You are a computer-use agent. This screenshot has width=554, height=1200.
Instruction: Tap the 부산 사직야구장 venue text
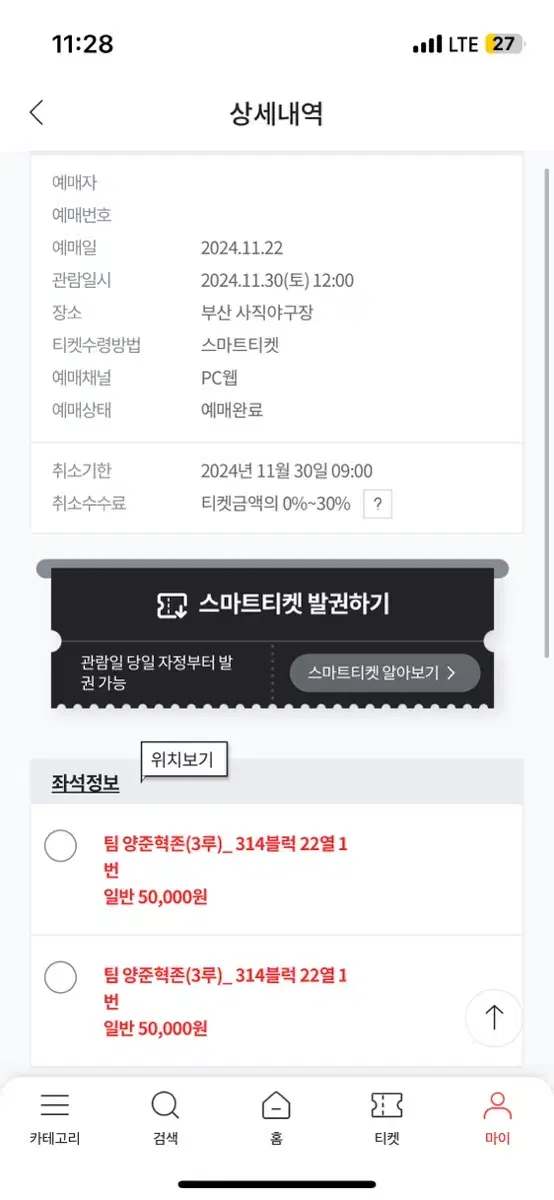click(x=257, y=313)
